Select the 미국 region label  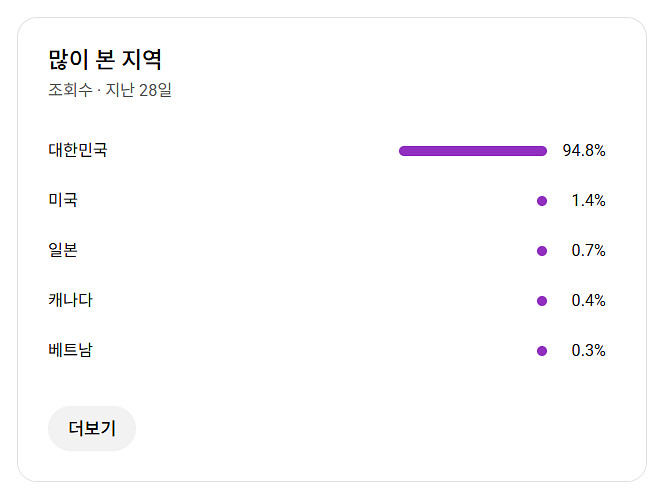point(63,201)
